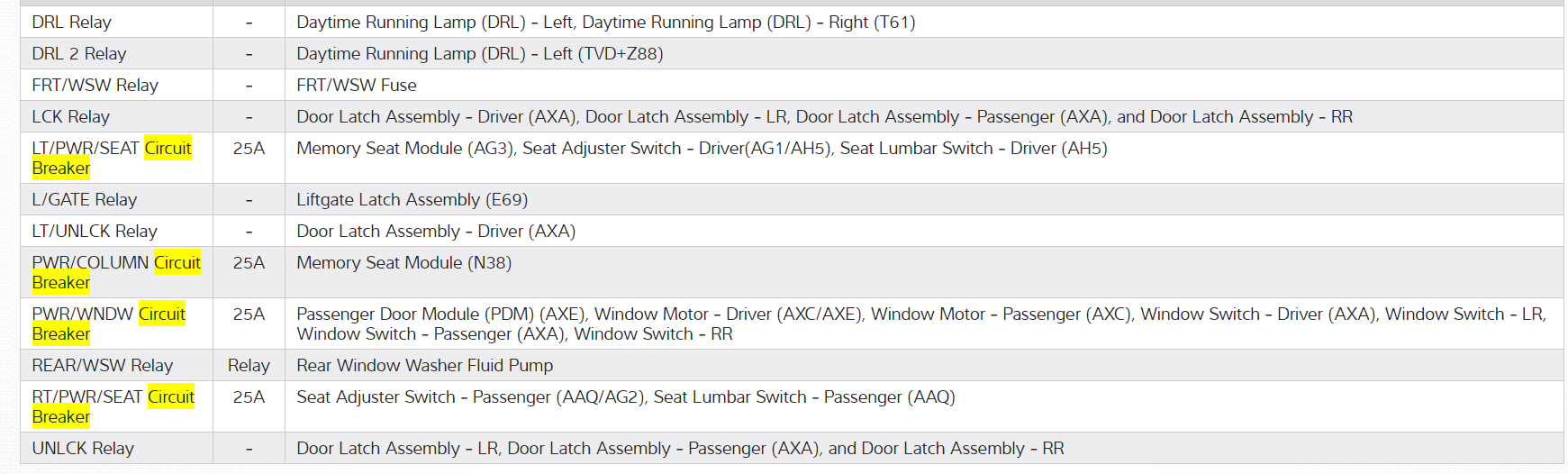Screen dimensions: 1568x474
Task: Click the "LCK Relay" row label
Action: [71, 117]
